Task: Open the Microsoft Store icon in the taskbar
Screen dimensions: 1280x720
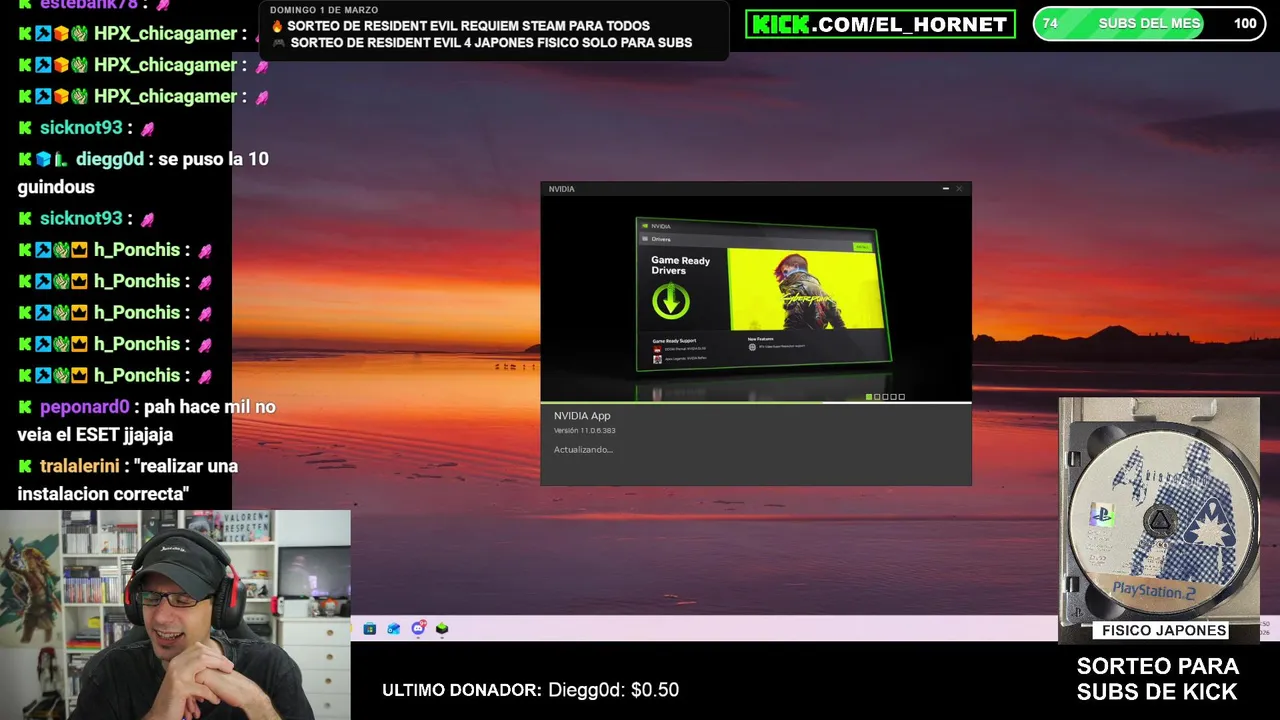Action: [370, 629]
